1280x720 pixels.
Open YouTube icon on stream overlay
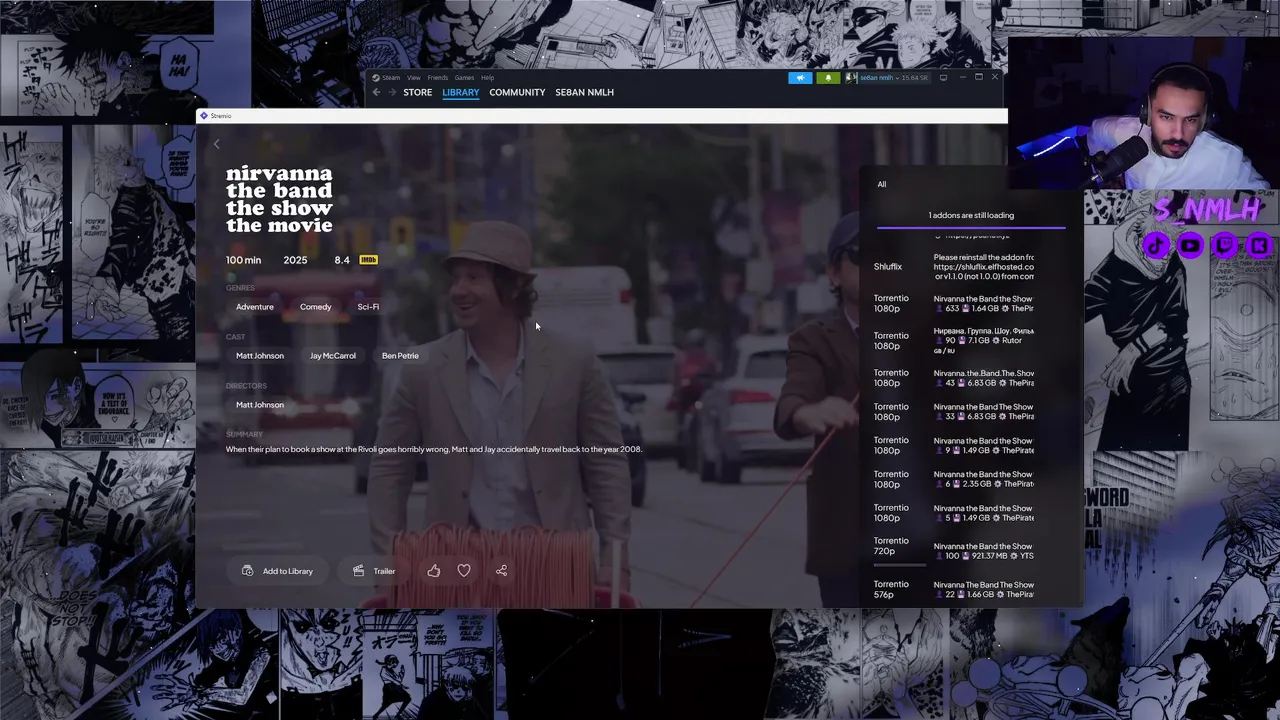[x=1190, y=245]
